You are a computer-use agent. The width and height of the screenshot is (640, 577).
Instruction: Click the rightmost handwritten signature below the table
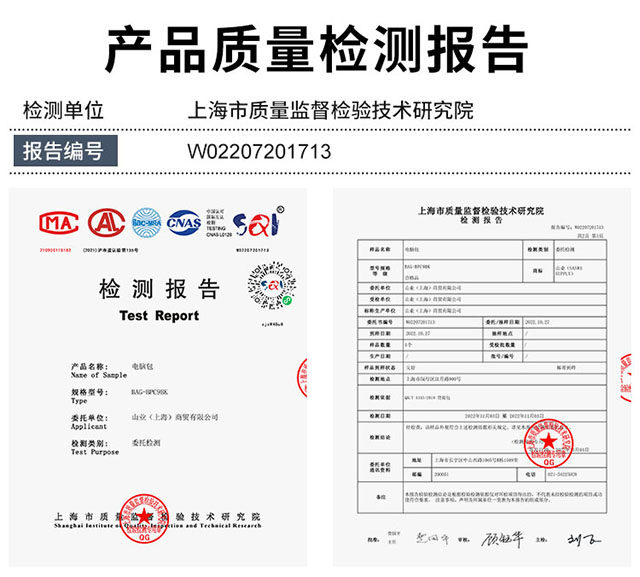[584, 539]
